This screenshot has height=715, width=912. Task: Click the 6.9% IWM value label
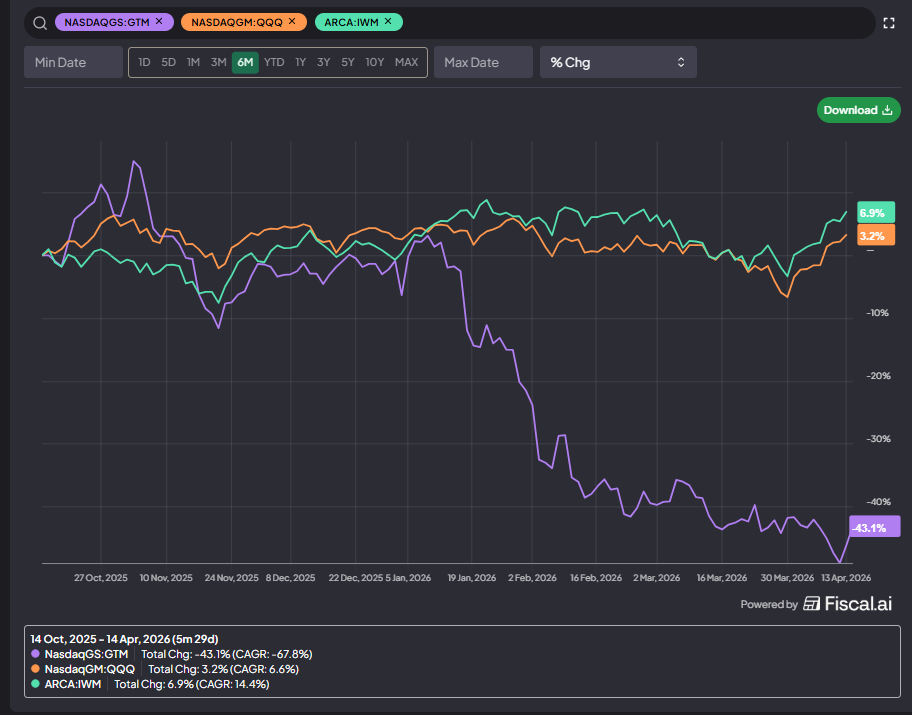[x=876, y=213]
